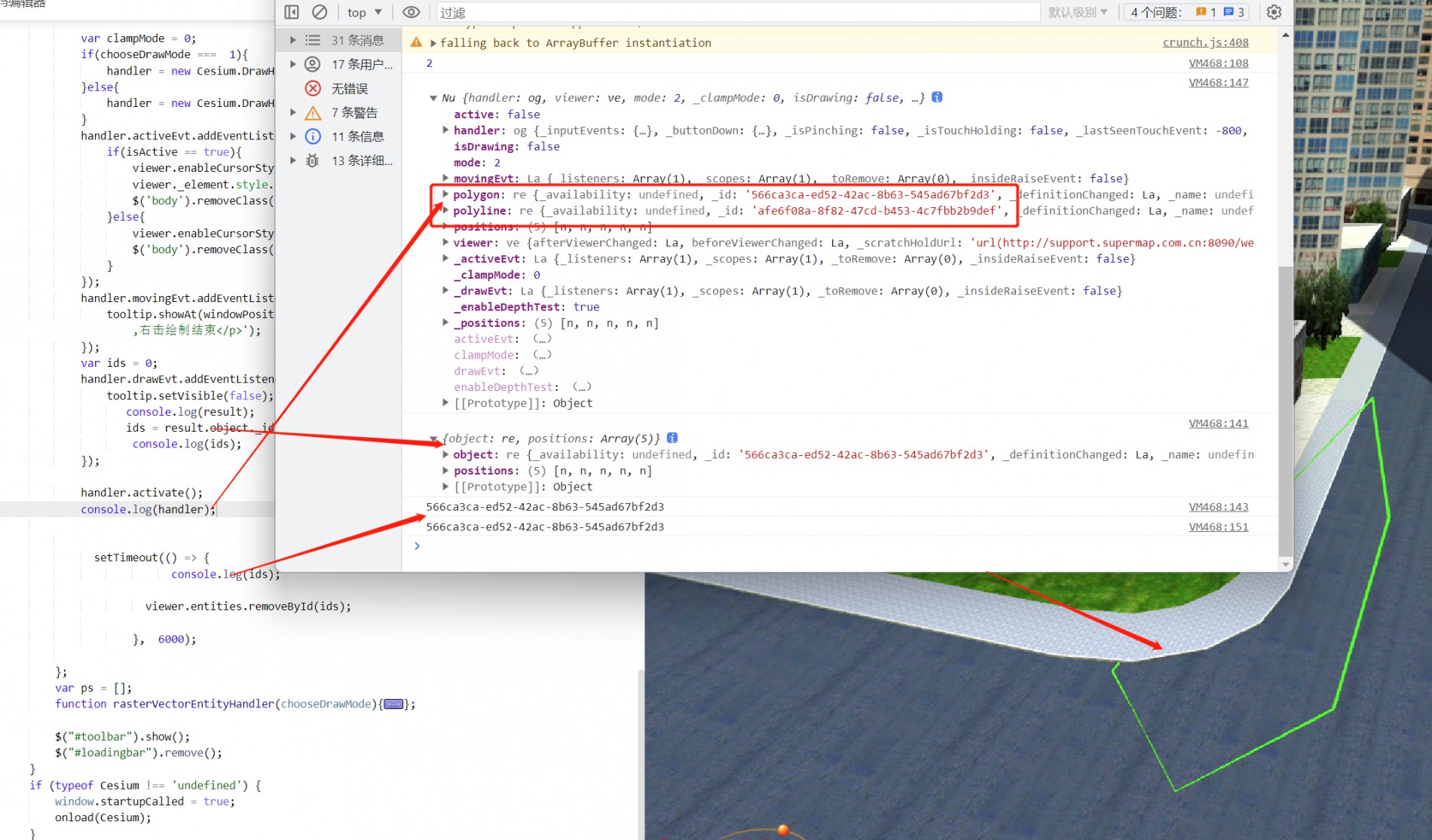Expand the polyline: re property

(445, 211)
